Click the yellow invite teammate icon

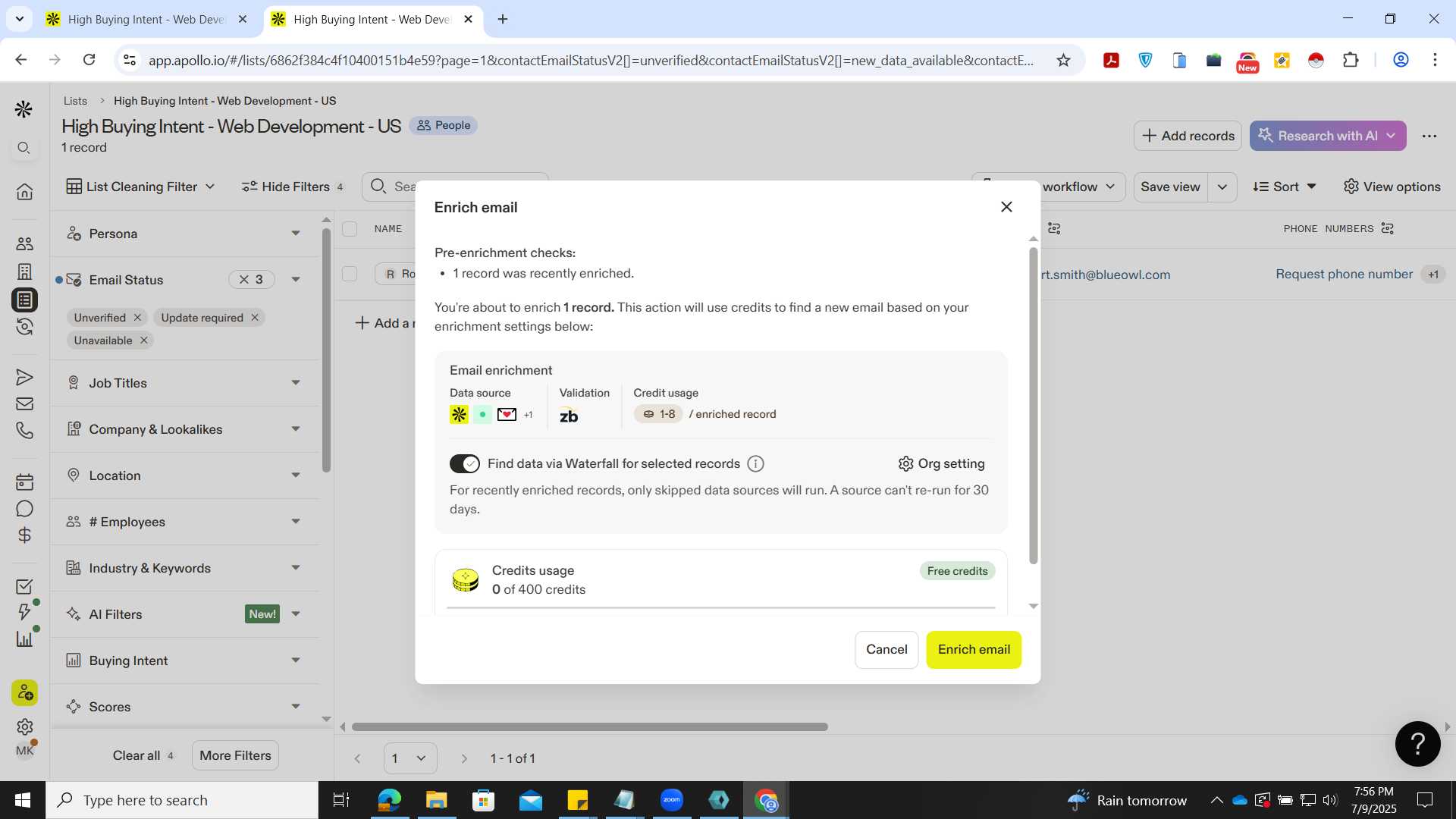[x=24, y=692]
